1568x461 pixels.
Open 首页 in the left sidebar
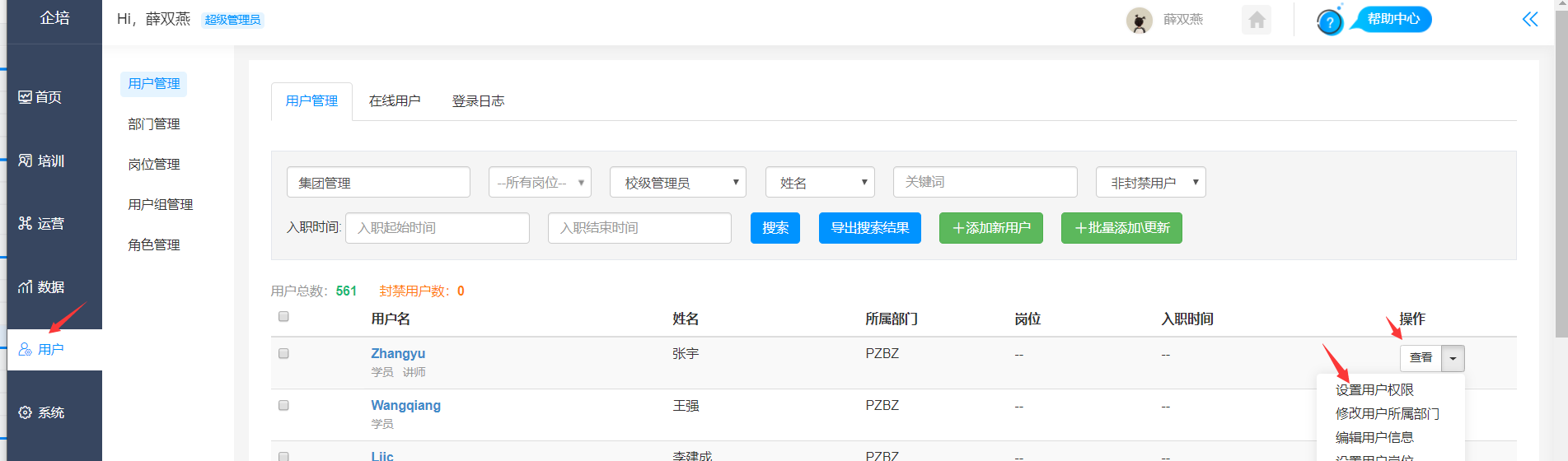40,97
